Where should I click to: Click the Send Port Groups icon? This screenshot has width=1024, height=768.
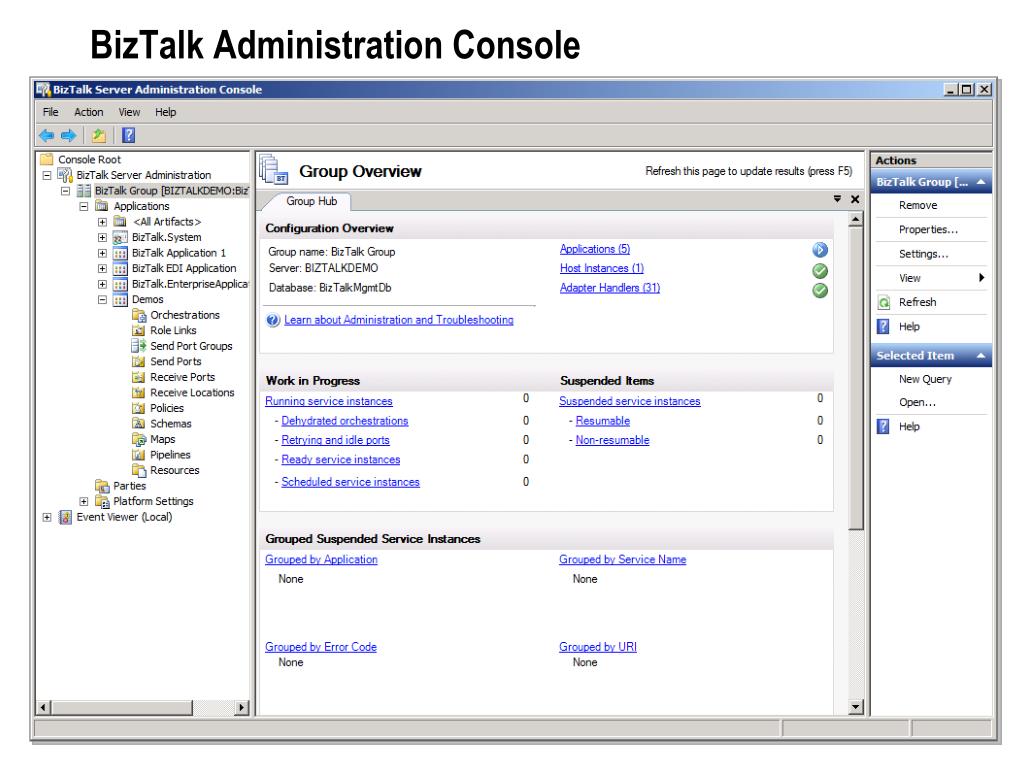pyautogui.click(x=138, y=346)
